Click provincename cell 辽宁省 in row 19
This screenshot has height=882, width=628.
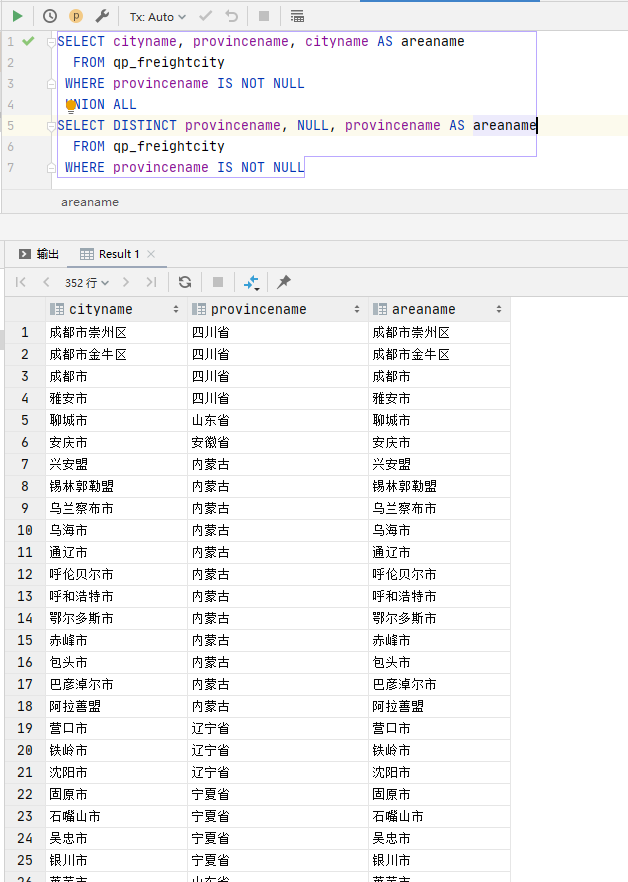pos(278,728)
